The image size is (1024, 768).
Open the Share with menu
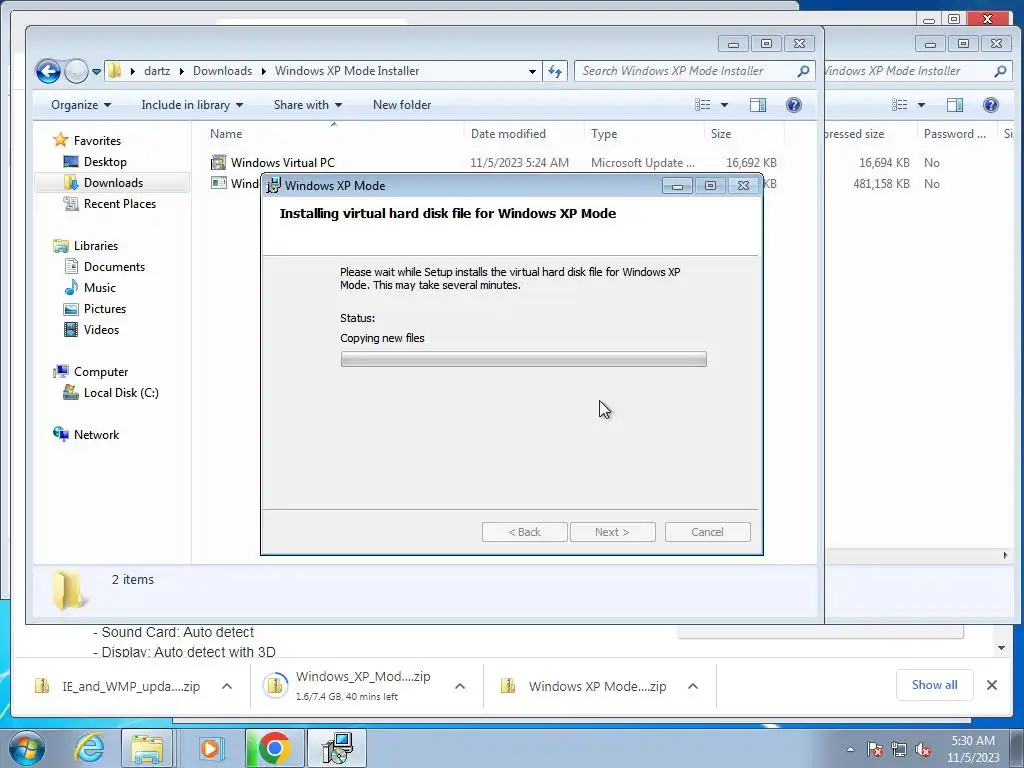point(308,104)
